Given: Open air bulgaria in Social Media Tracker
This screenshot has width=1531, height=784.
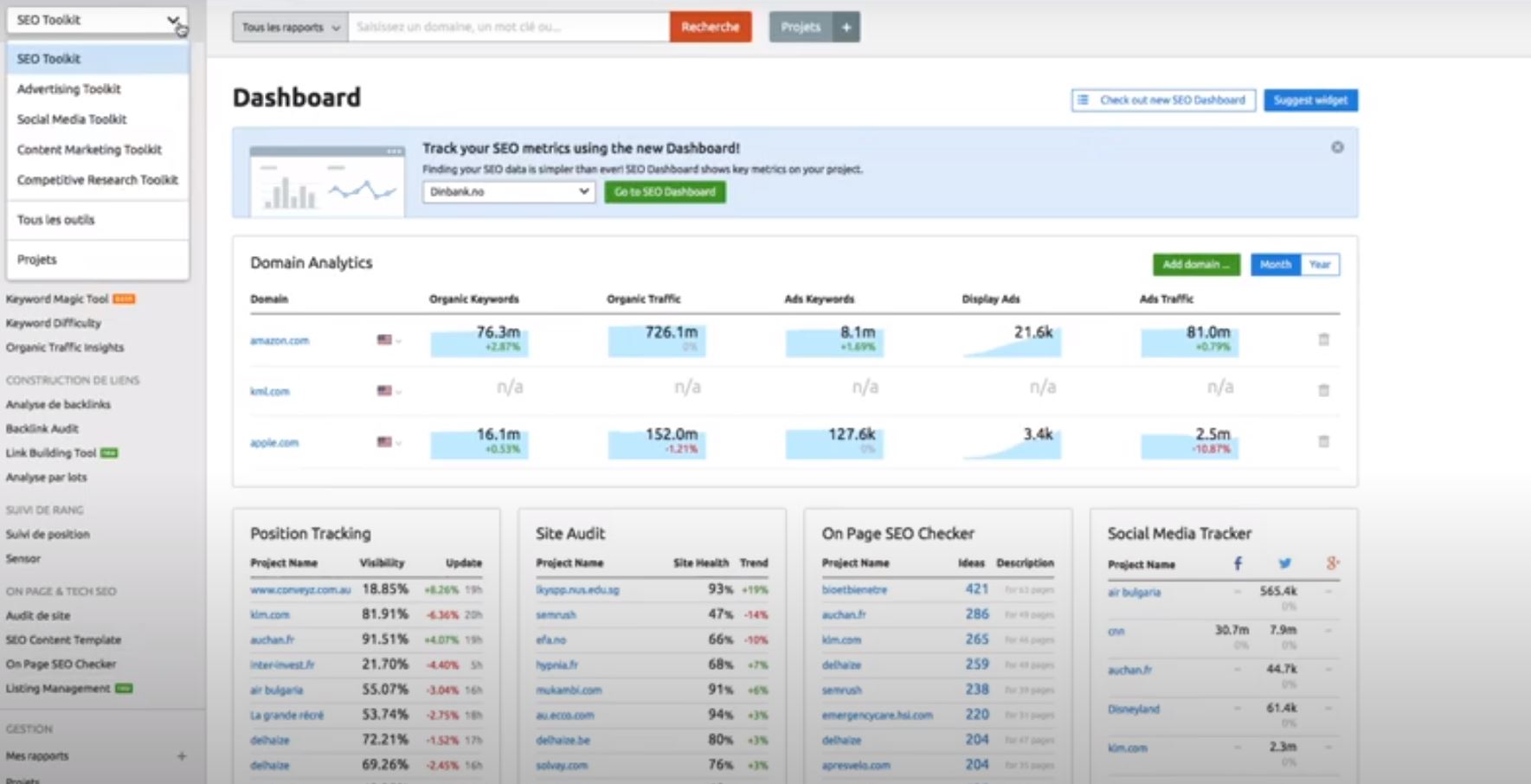Looking at the screenshot, I should point(1134,593).
